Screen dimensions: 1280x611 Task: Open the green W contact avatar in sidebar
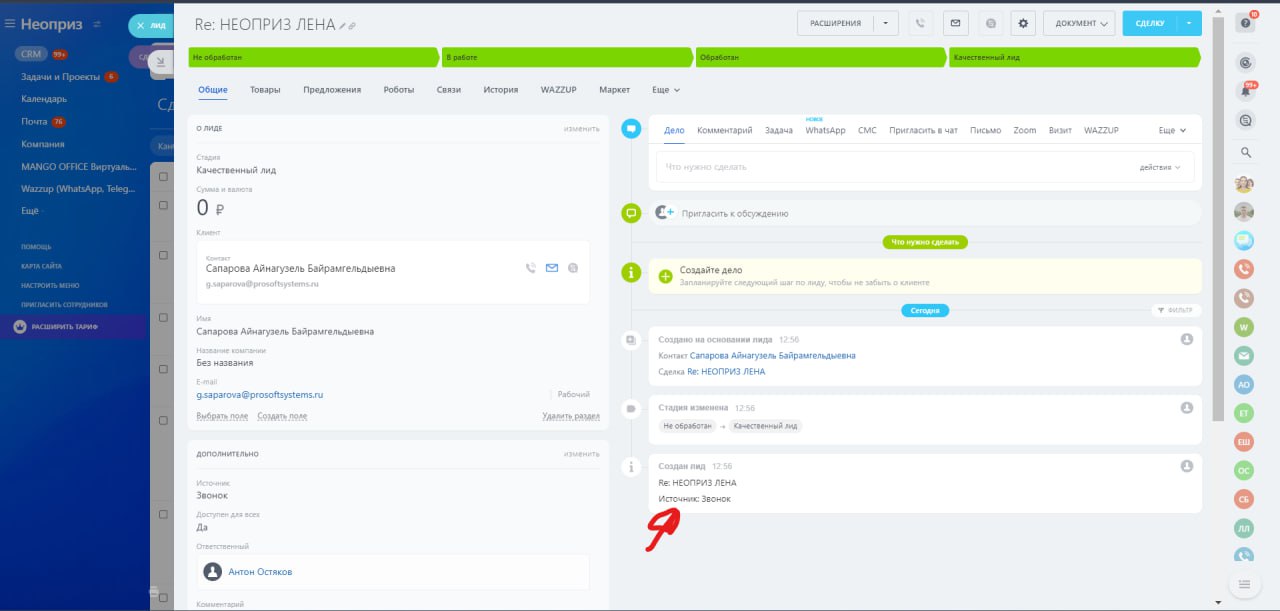(1245, 326)
